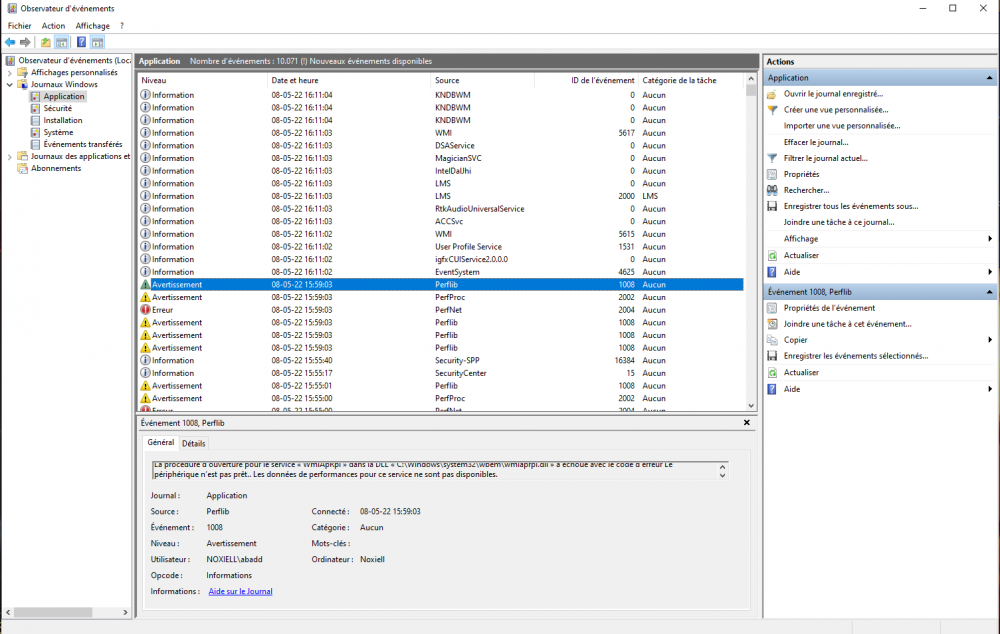Image resolution: width=1000 pixels, height=634 pixels.
Task: Open the Fichier menu
Action: [19, 25]
